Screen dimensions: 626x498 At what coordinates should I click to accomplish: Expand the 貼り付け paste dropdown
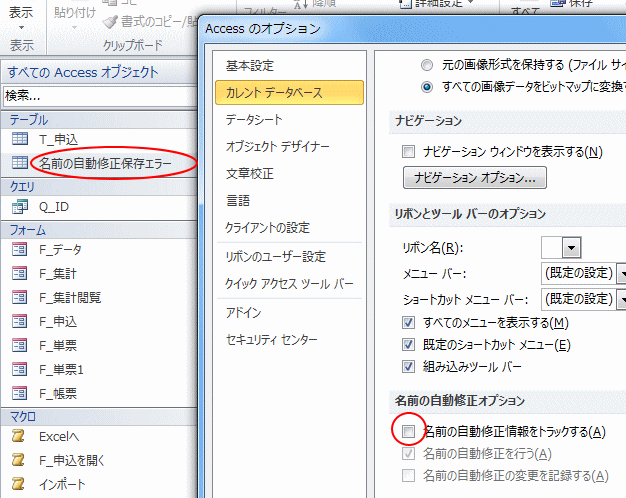click(75, 28)
